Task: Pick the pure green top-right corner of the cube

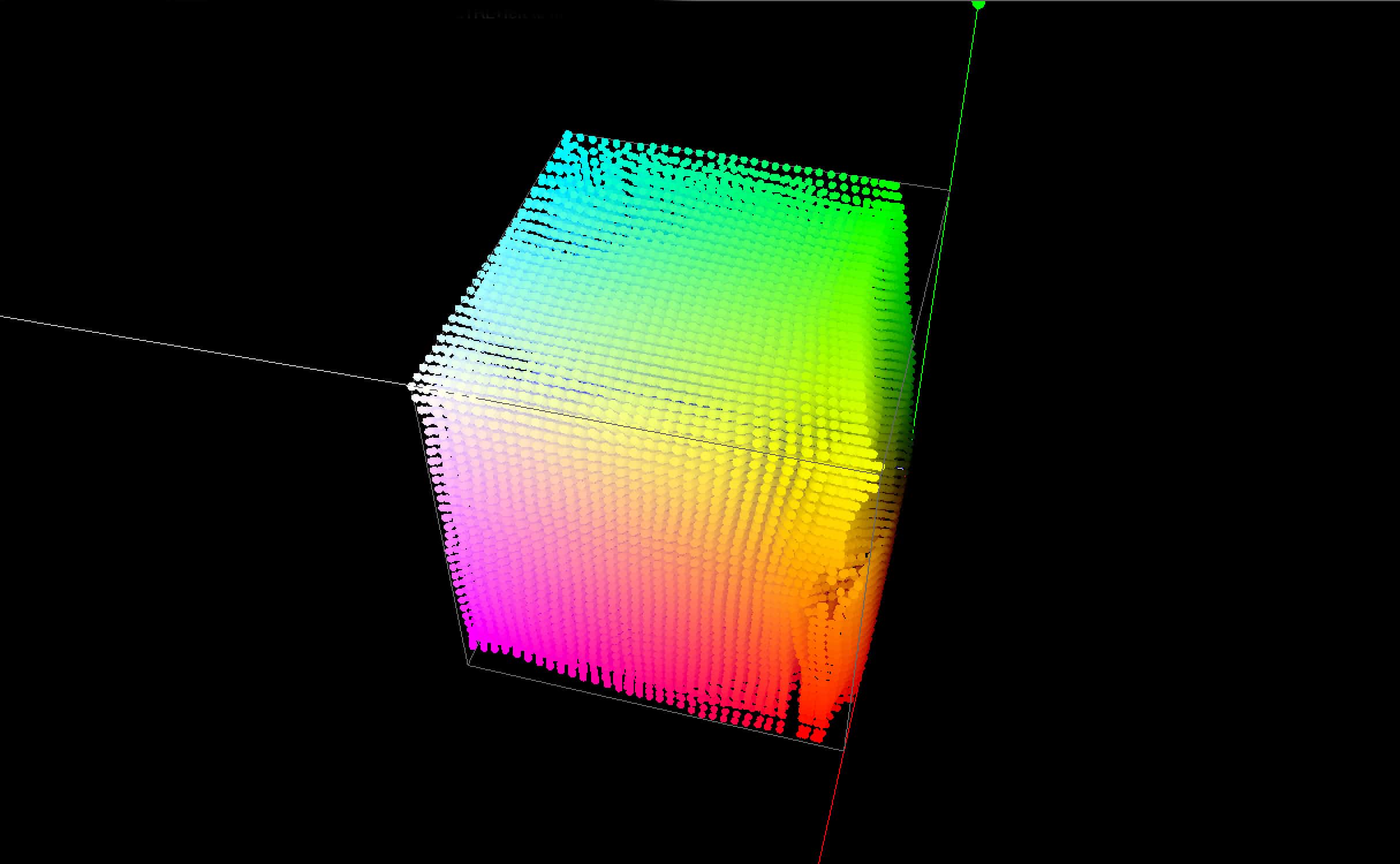Action: click(895, 185)
